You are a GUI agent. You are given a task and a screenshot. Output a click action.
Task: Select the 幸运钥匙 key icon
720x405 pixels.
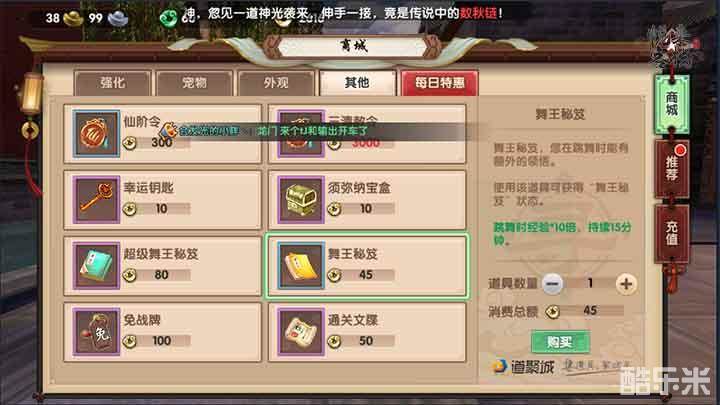tap(96, 200)
